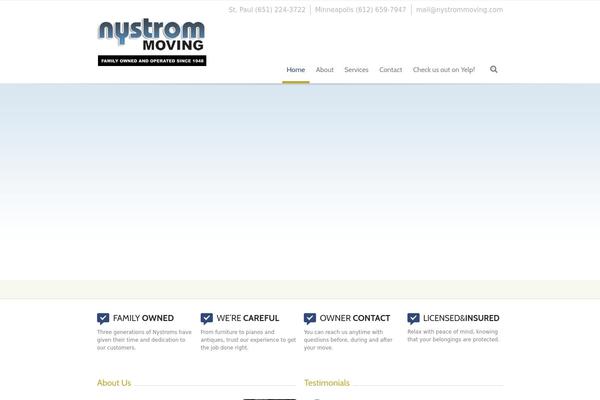Open the Contact menu item

click(x=390, y=70)
